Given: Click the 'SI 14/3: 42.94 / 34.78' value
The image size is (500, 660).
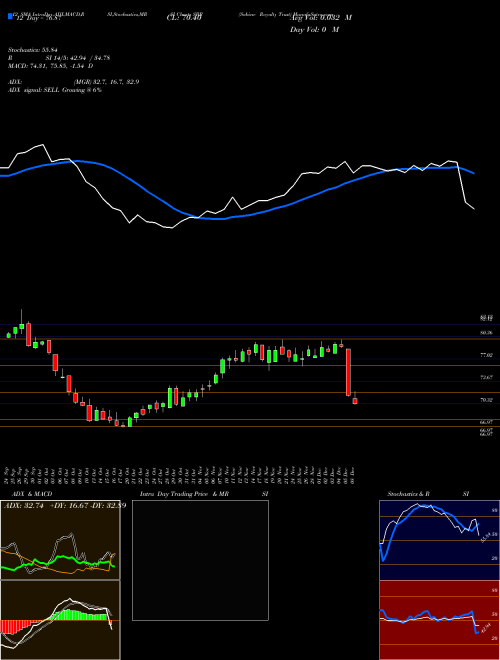Looking at the screenshot, I should (x=78, y=58).
